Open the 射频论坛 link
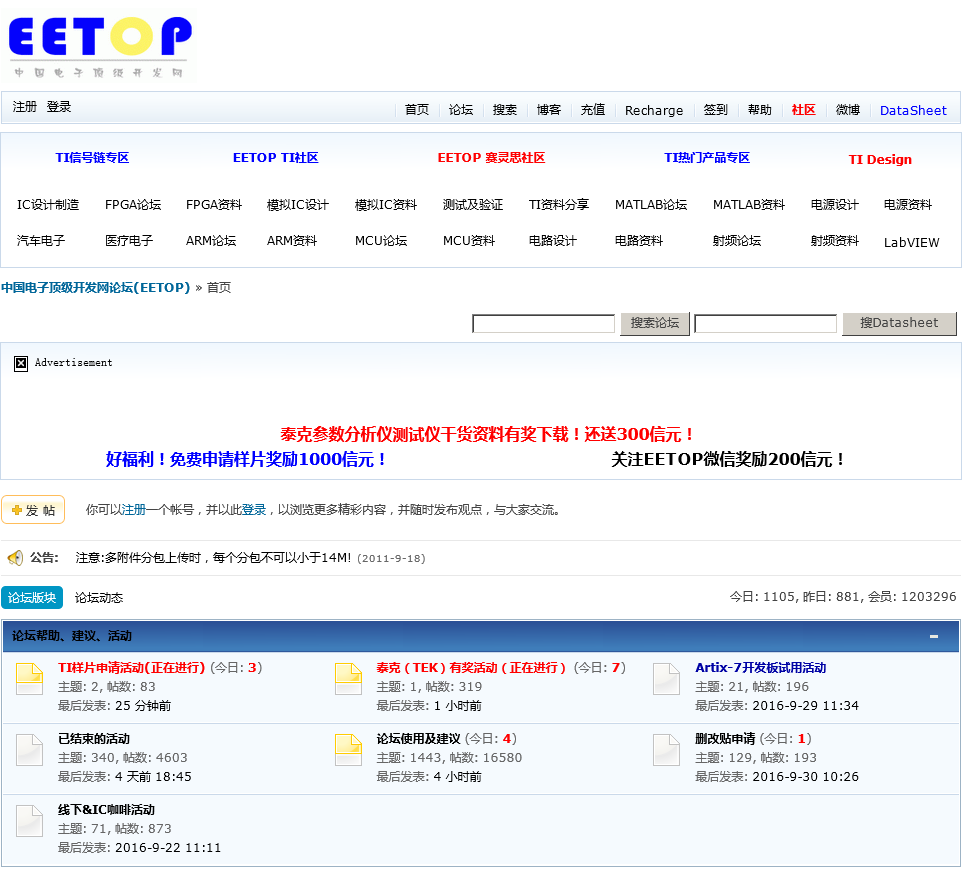This screenshot has width=962, height=875. (x=737, y=241)
